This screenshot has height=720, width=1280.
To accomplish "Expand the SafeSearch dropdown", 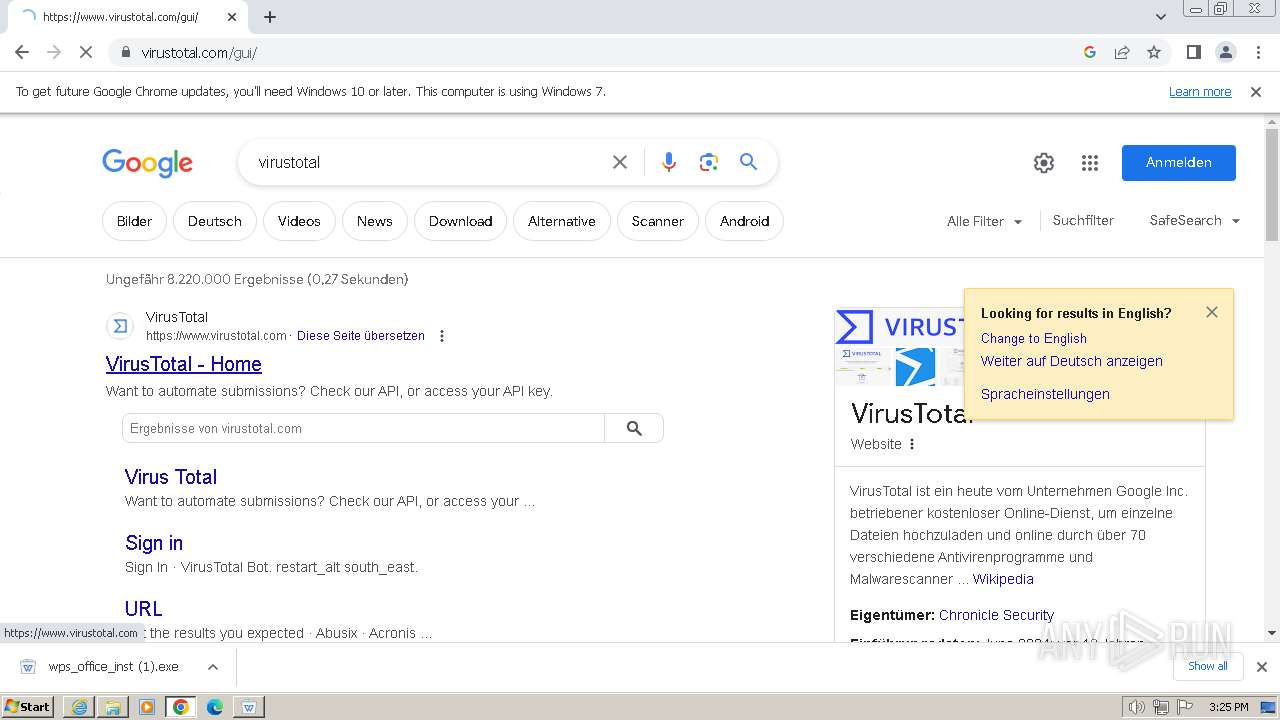I will coord(1195,220).
